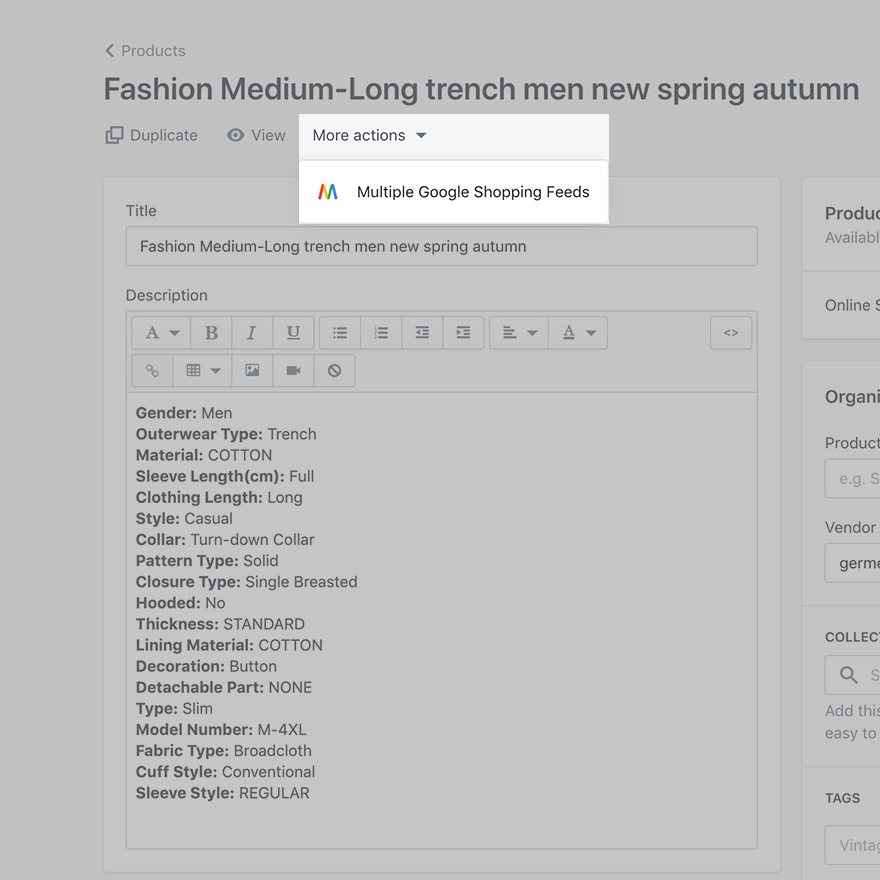Toggle underline formatting button
The width and height of the screenshot is (880, 880).
[x=293, y=333]
